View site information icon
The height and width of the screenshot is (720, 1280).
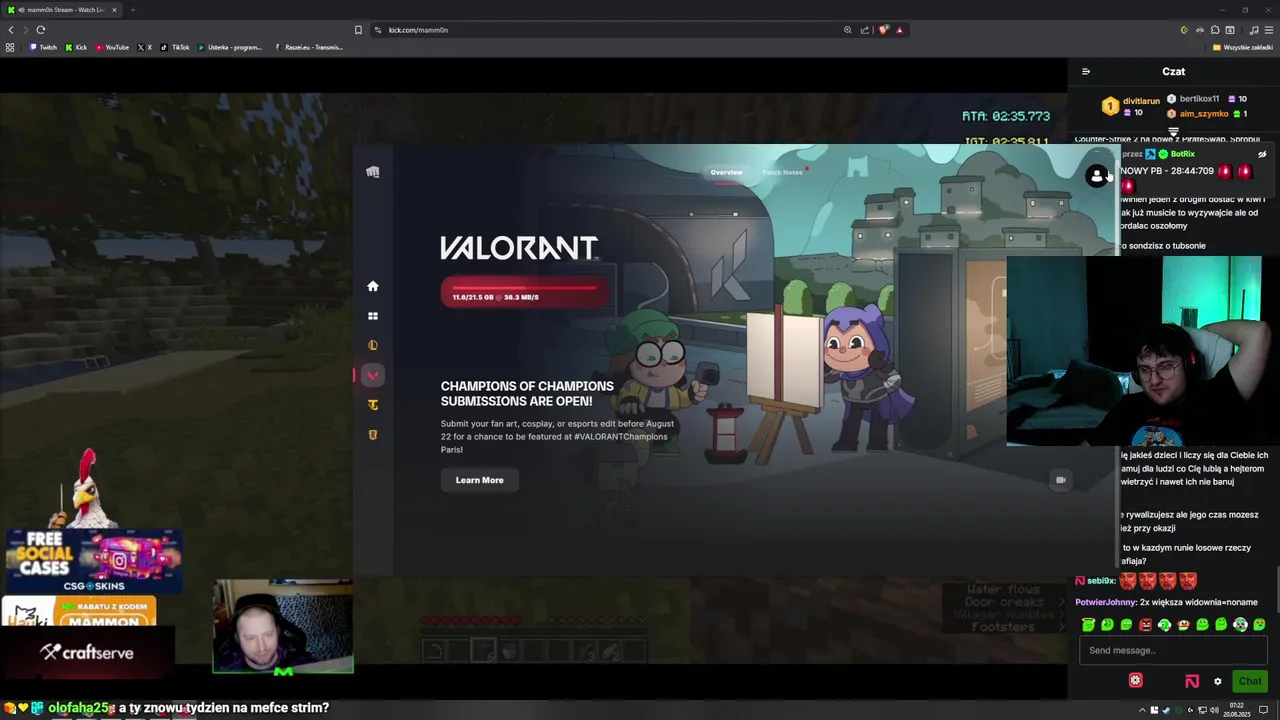[x=378, y=30]
